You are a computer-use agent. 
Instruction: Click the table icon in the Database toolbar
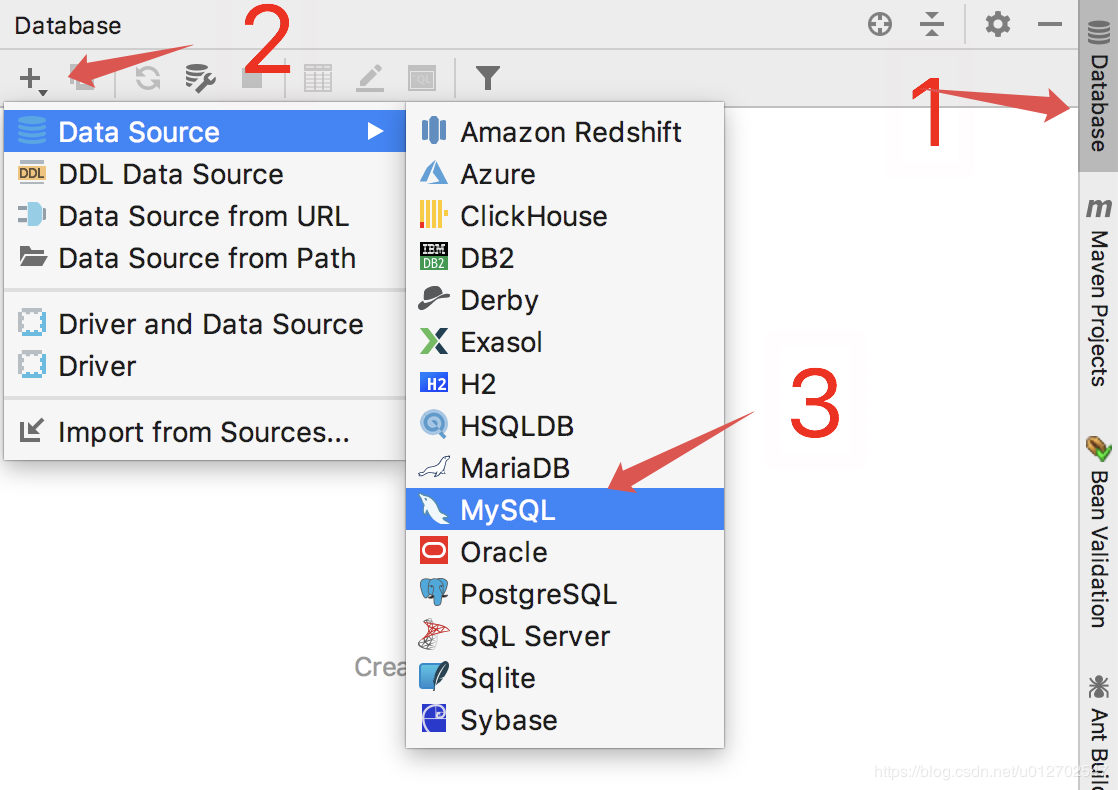click(318, 77)
